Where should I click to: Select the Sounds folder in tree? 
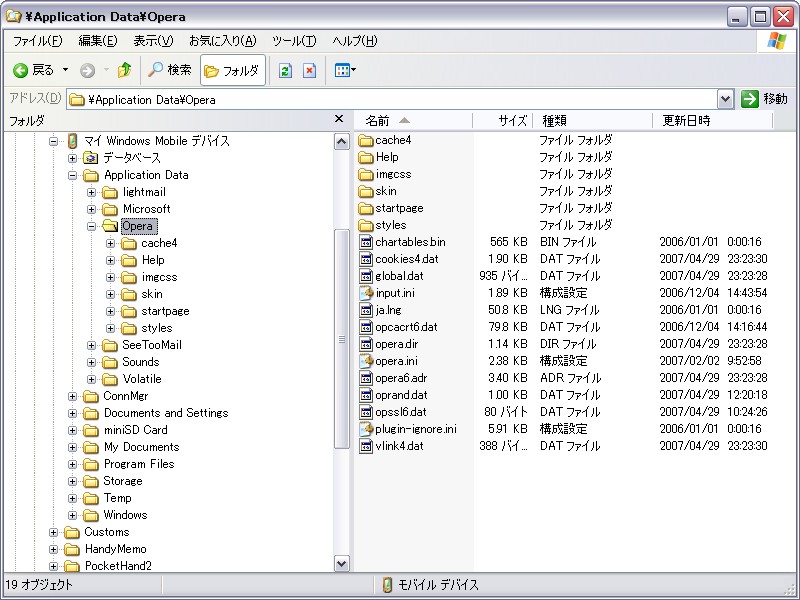coord(141,362)
